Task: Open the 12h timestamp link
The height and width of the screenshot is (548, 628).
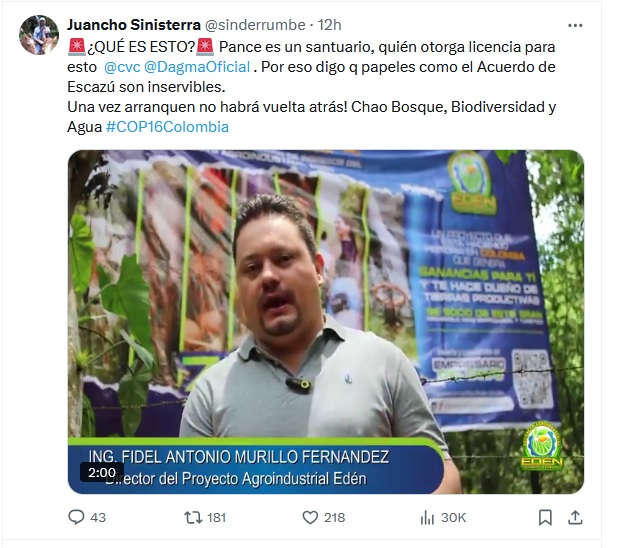Action: point(330,25)
